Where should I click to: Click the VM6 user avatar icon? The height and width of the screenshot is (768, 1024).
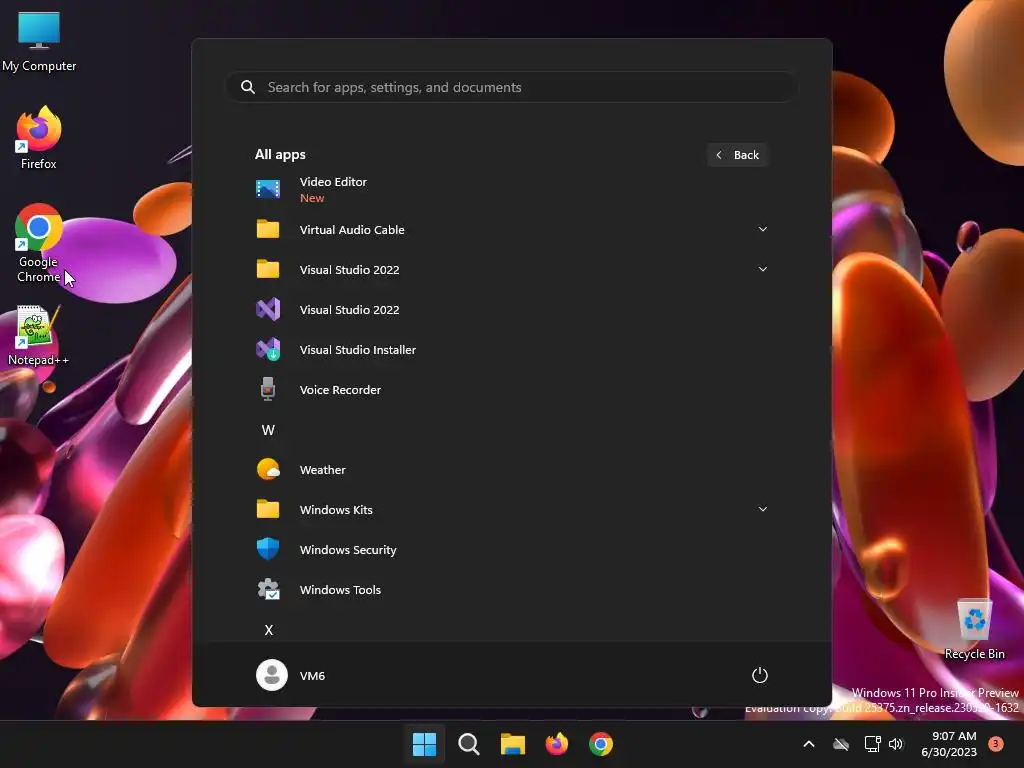pyautogui.click(x=272, y=675)
